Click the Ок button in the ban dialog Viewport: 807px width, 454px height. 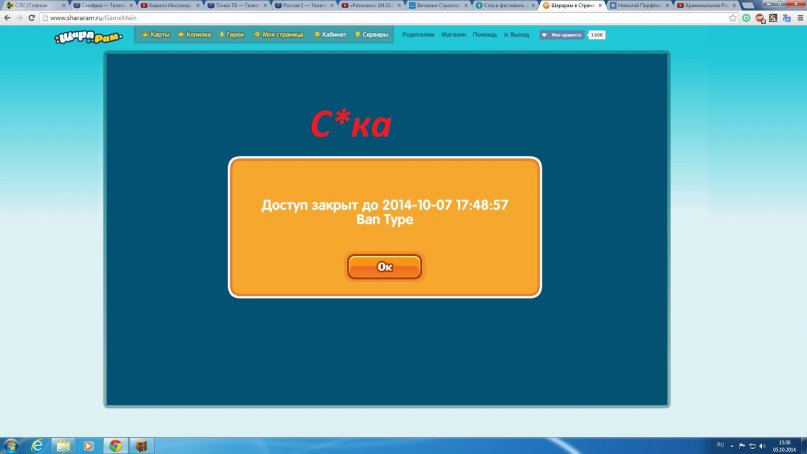click(x=384, y=267)
